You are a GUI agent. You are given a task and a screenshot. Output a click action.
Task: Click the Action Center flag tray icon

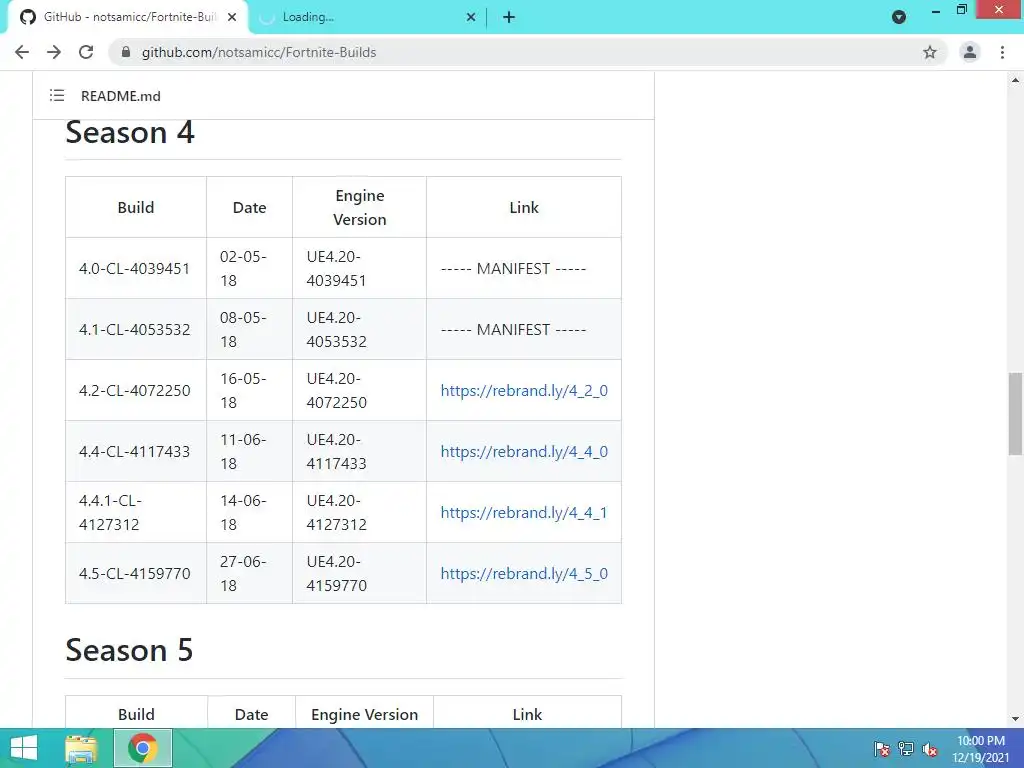[x=882, y=749]
